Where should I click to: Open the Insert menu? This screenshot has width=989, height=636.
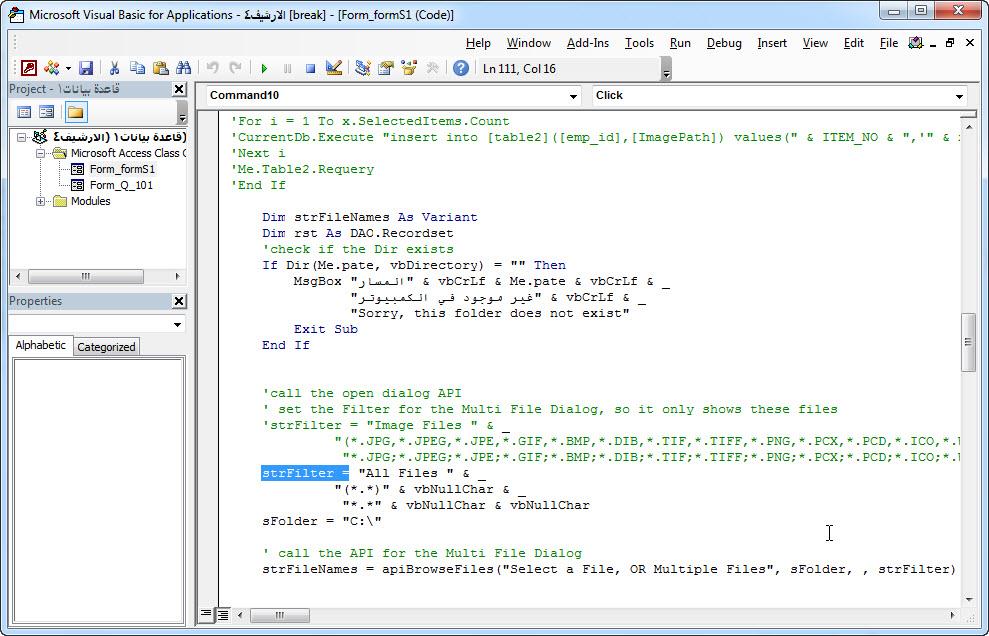coord(772,43)
